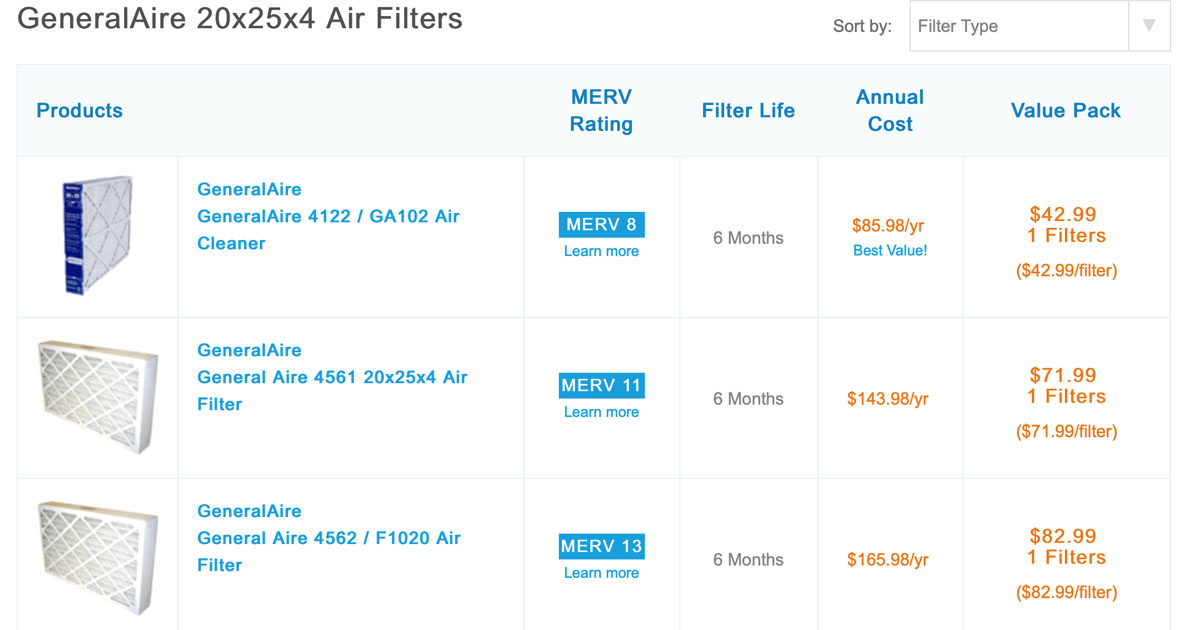This screenshot has height=630, width=1200.
Task: Select the MERV 8 rating badge
Action: click(x=601, y=225)
